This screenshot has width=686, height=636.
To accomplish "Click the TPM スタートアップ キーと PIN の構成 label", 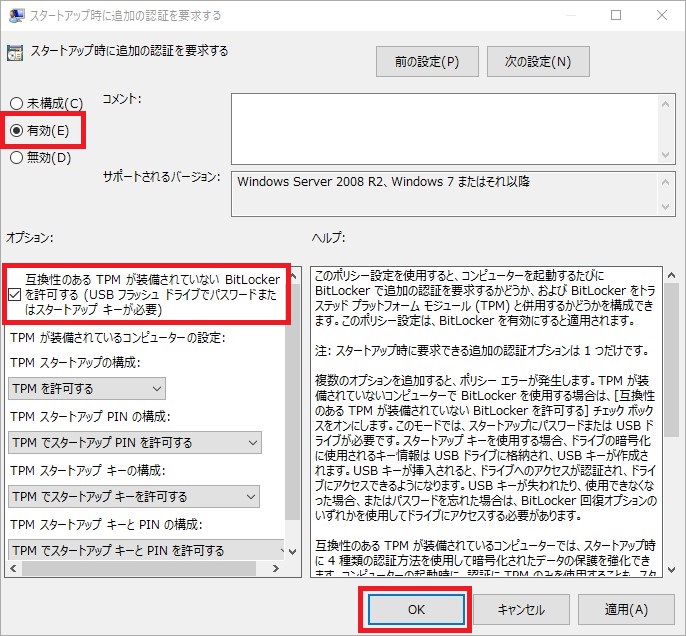I will tap(106, 524).
